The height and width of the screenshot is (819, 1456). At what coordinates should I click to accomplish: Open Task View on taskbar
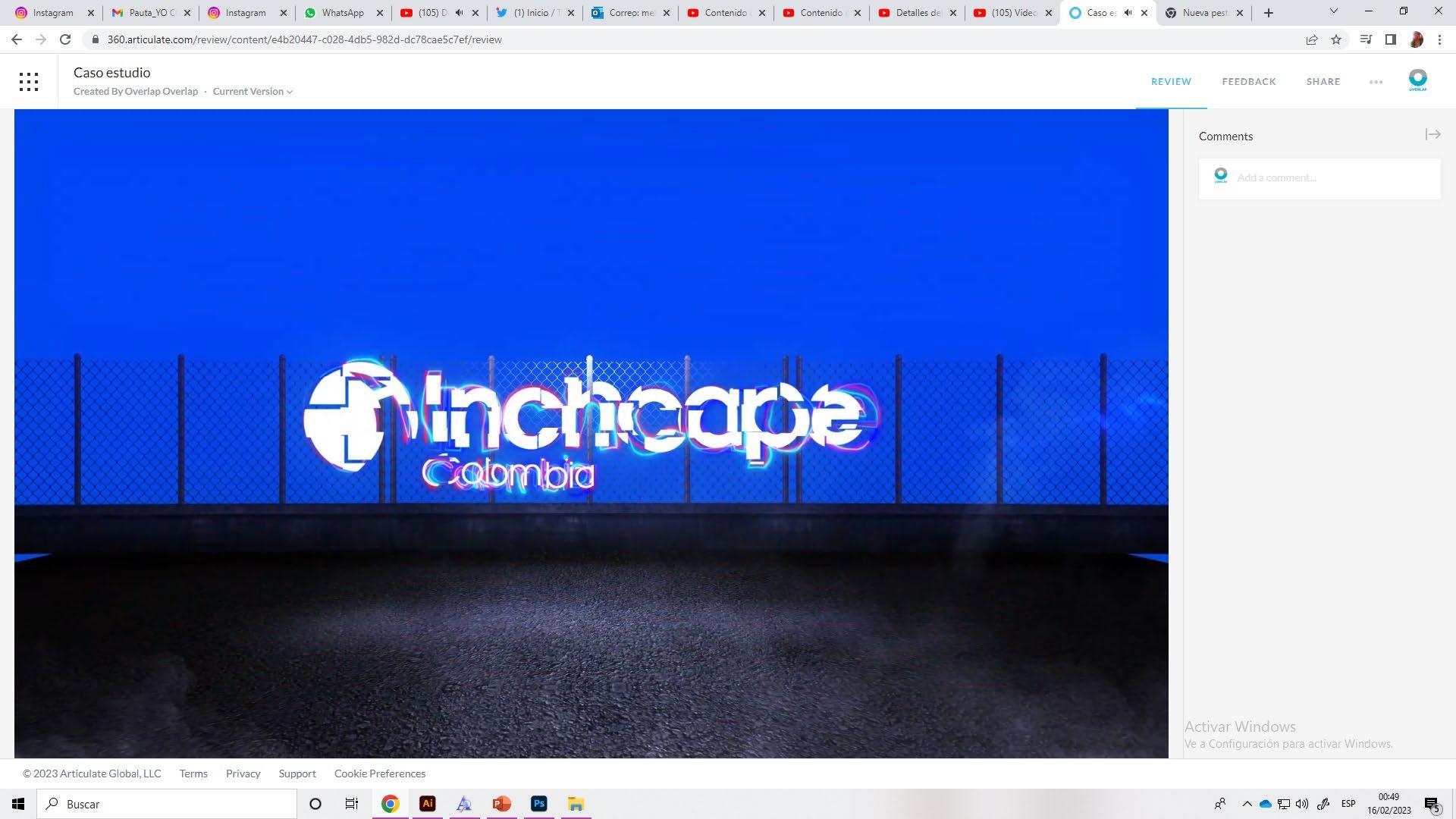click(352, 804)
